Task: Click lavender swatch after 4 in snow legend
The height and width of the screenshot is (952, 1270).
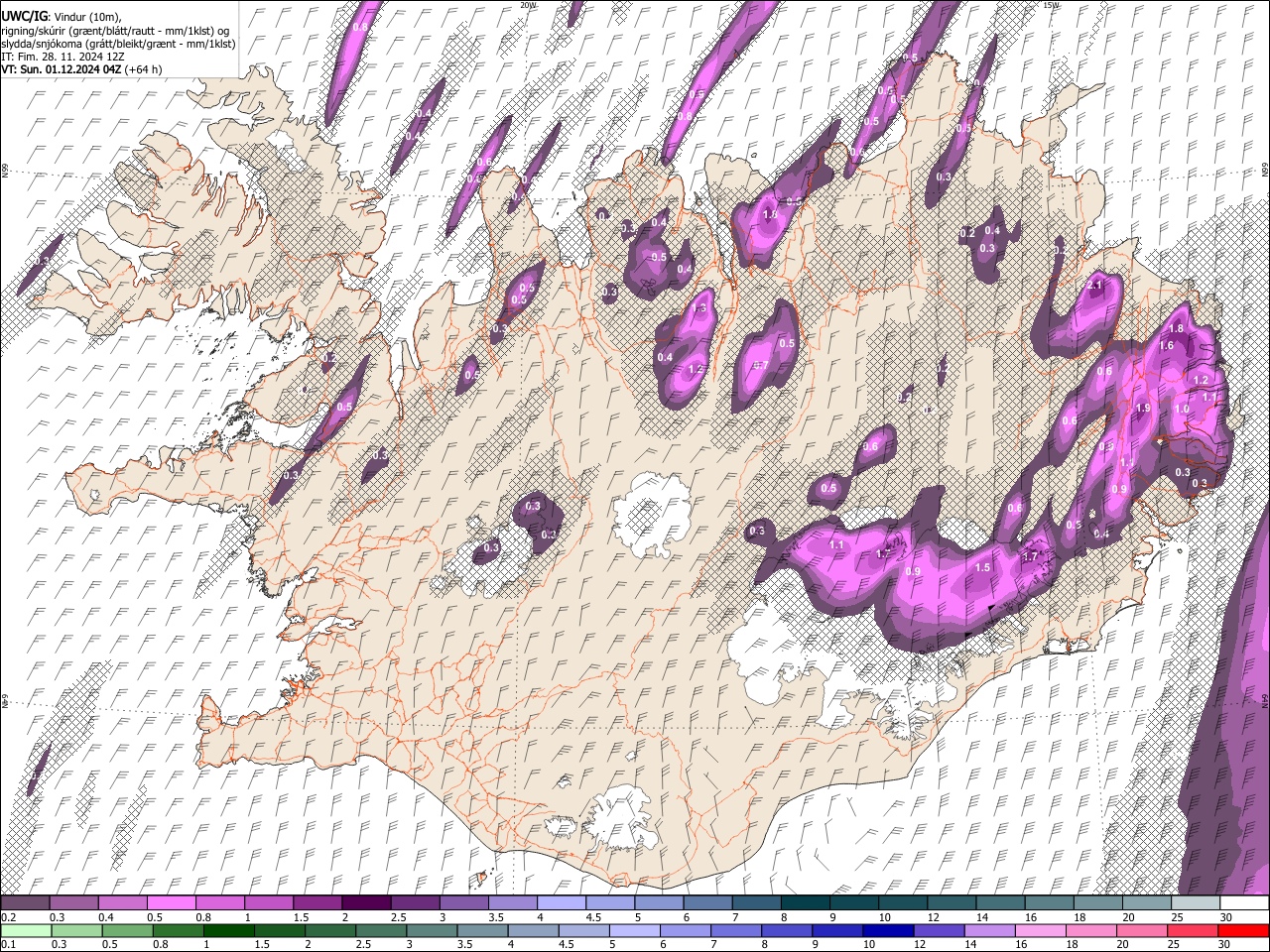Action: coord(561,902)
